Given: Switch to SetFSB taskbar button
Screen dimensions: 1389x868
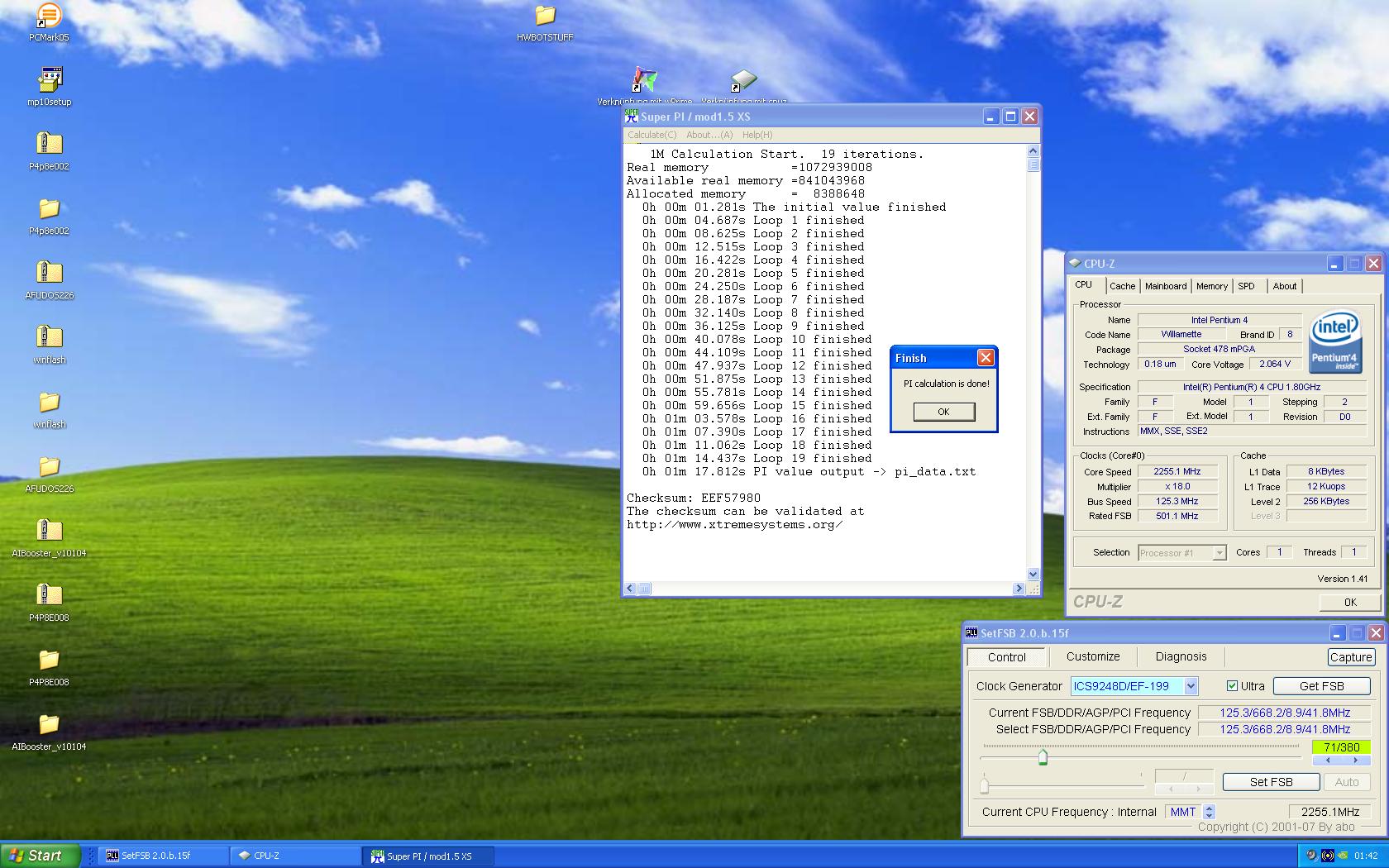Looking at the screenshot, I should tap(163, 856).
